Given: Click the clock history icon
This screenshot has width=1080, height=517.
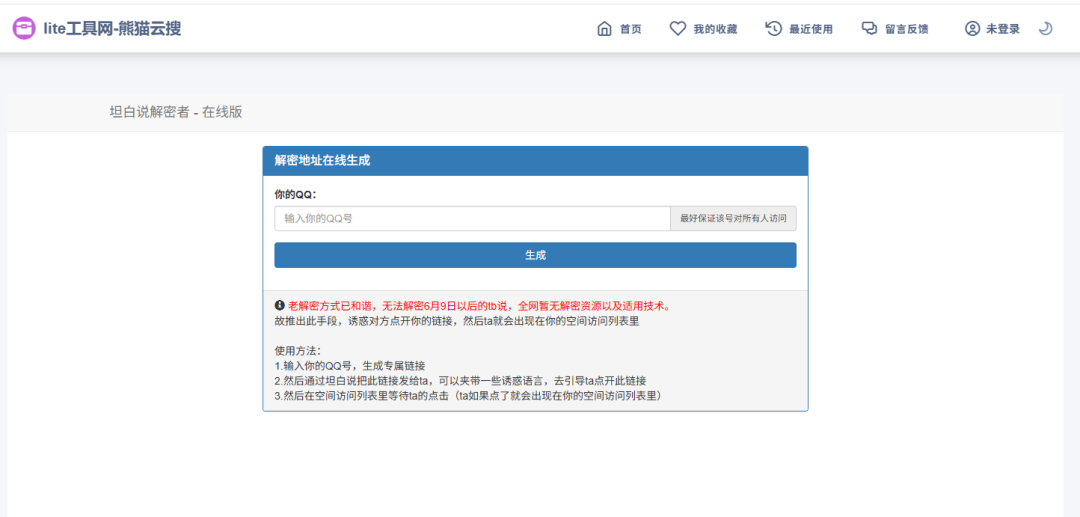Looking at the screenshot, I should tap(773, 29).
